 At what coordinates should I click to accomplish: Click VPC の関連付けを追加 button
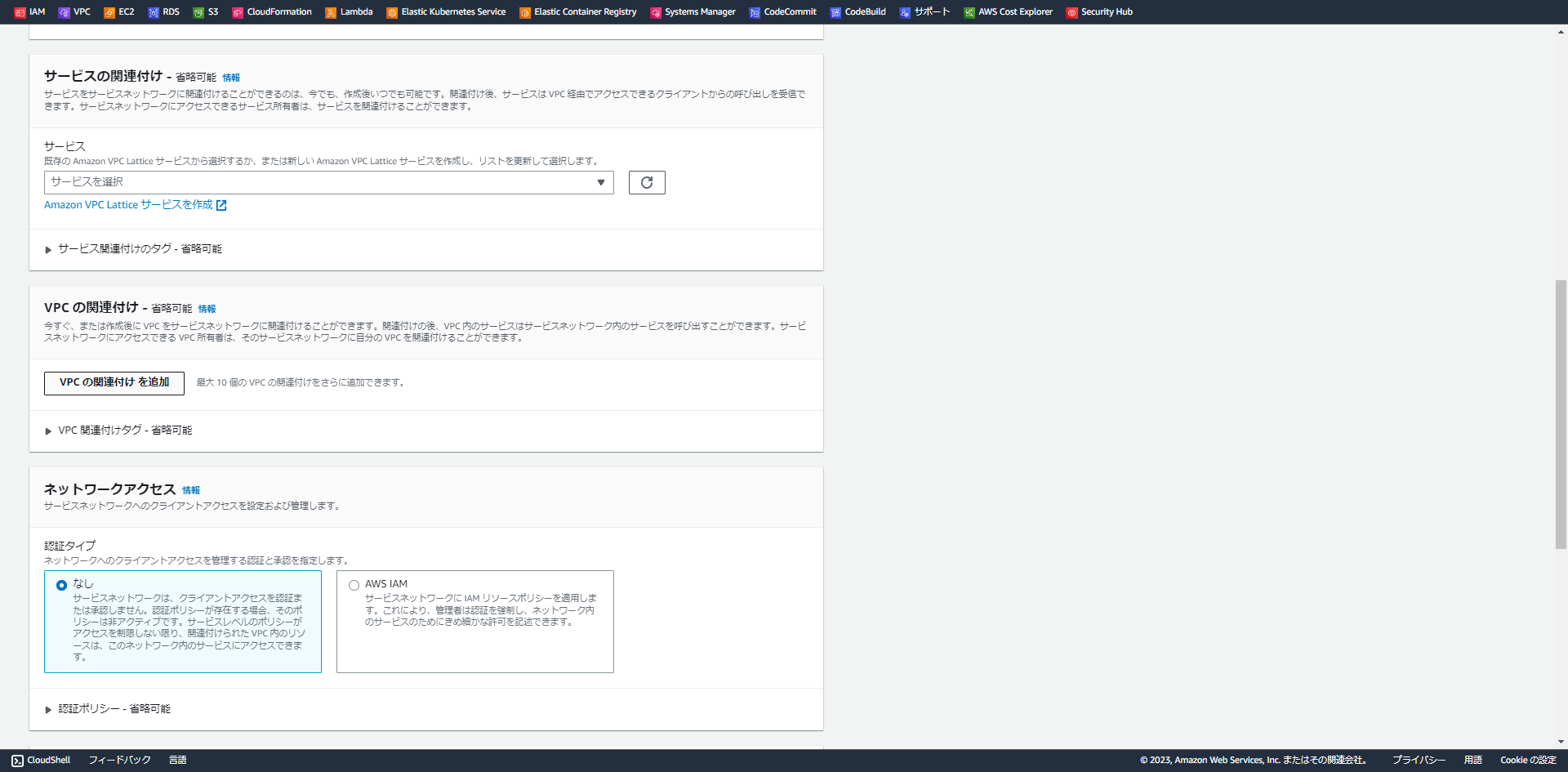point(114,383)
